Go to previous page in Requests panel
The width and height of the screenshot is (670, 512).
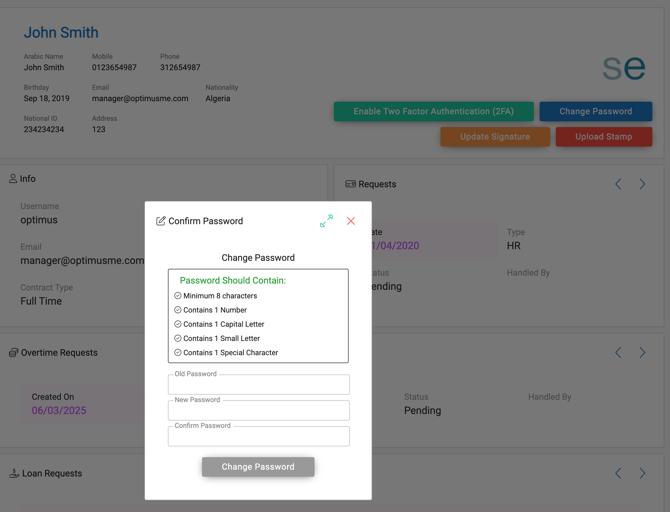[618, 184]
